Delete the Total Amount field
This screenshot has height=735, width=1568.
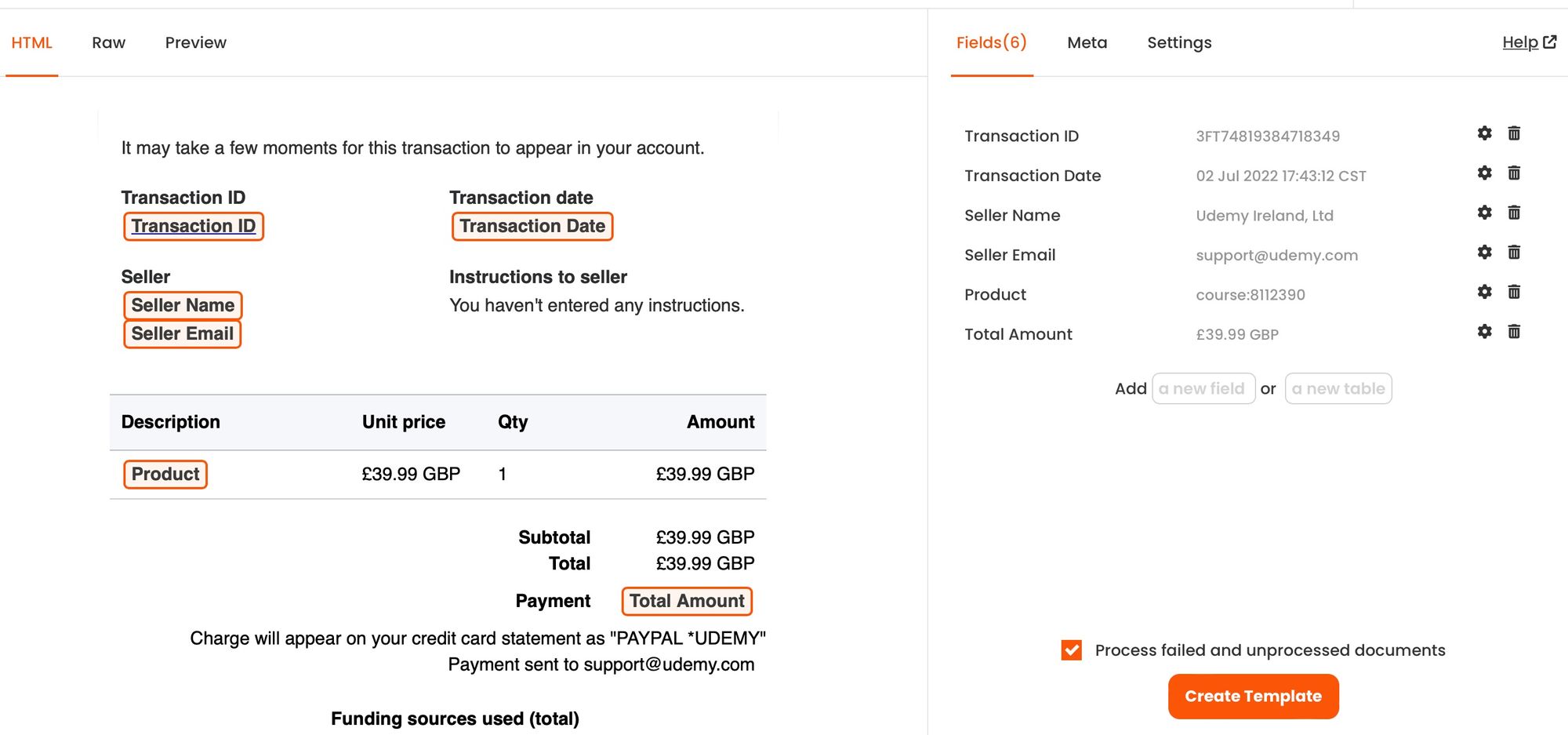(1514, 332)
